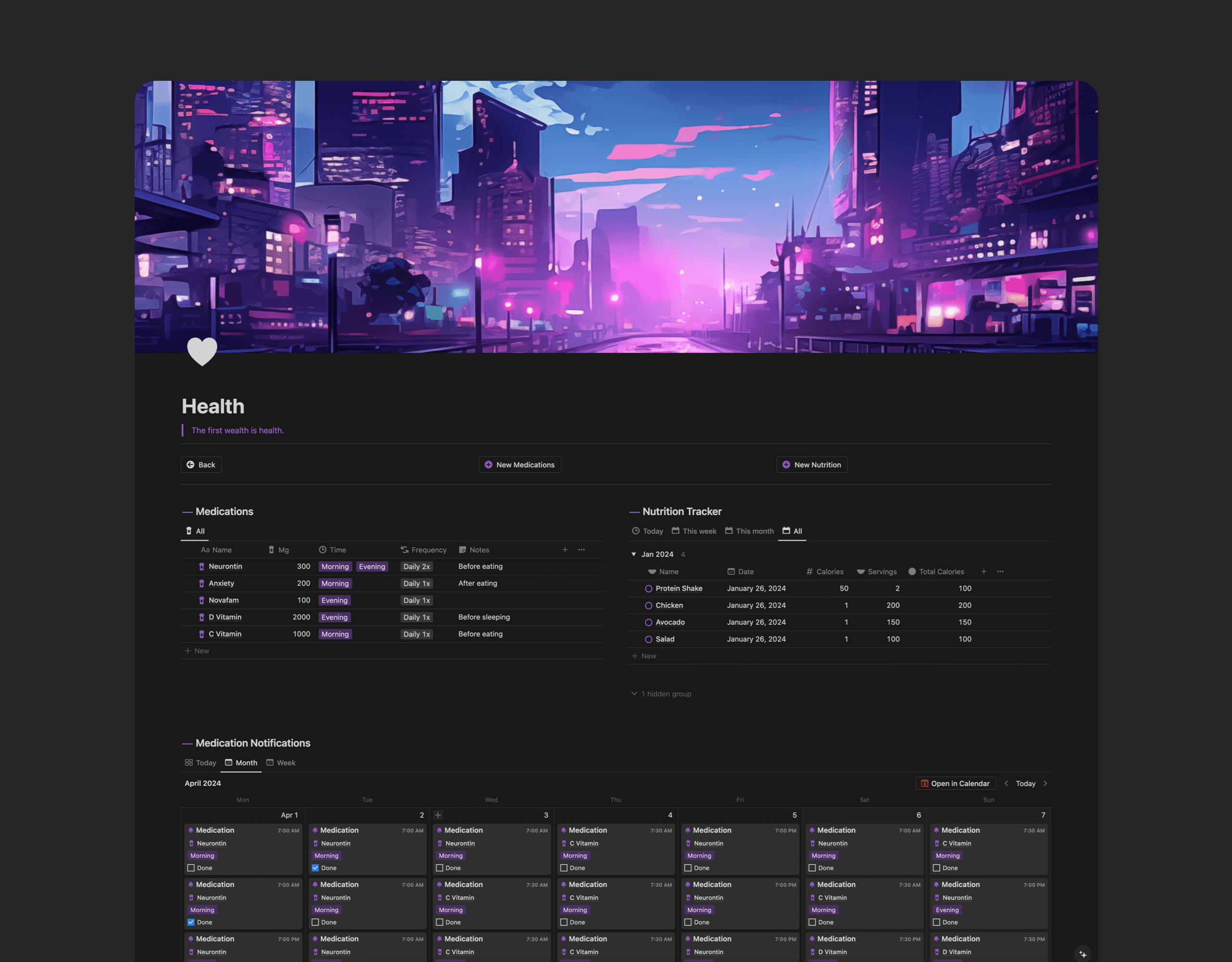Add a property column in Medications table

(565, 550)
